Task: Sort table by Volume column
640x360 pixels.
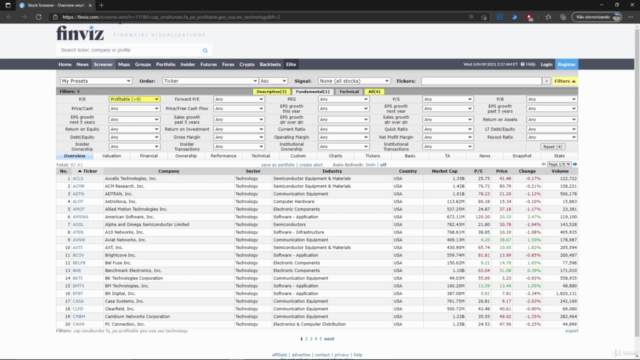Action: tap(560, 171)
